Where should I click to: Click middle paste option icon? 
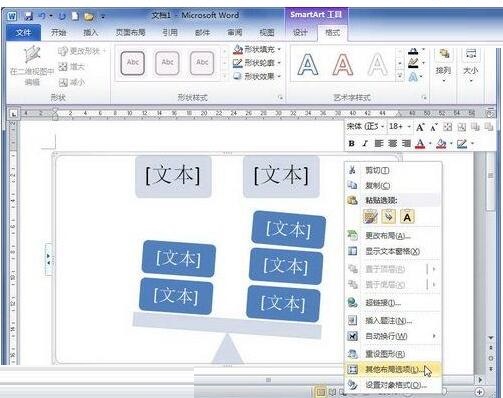click(389, 217)
